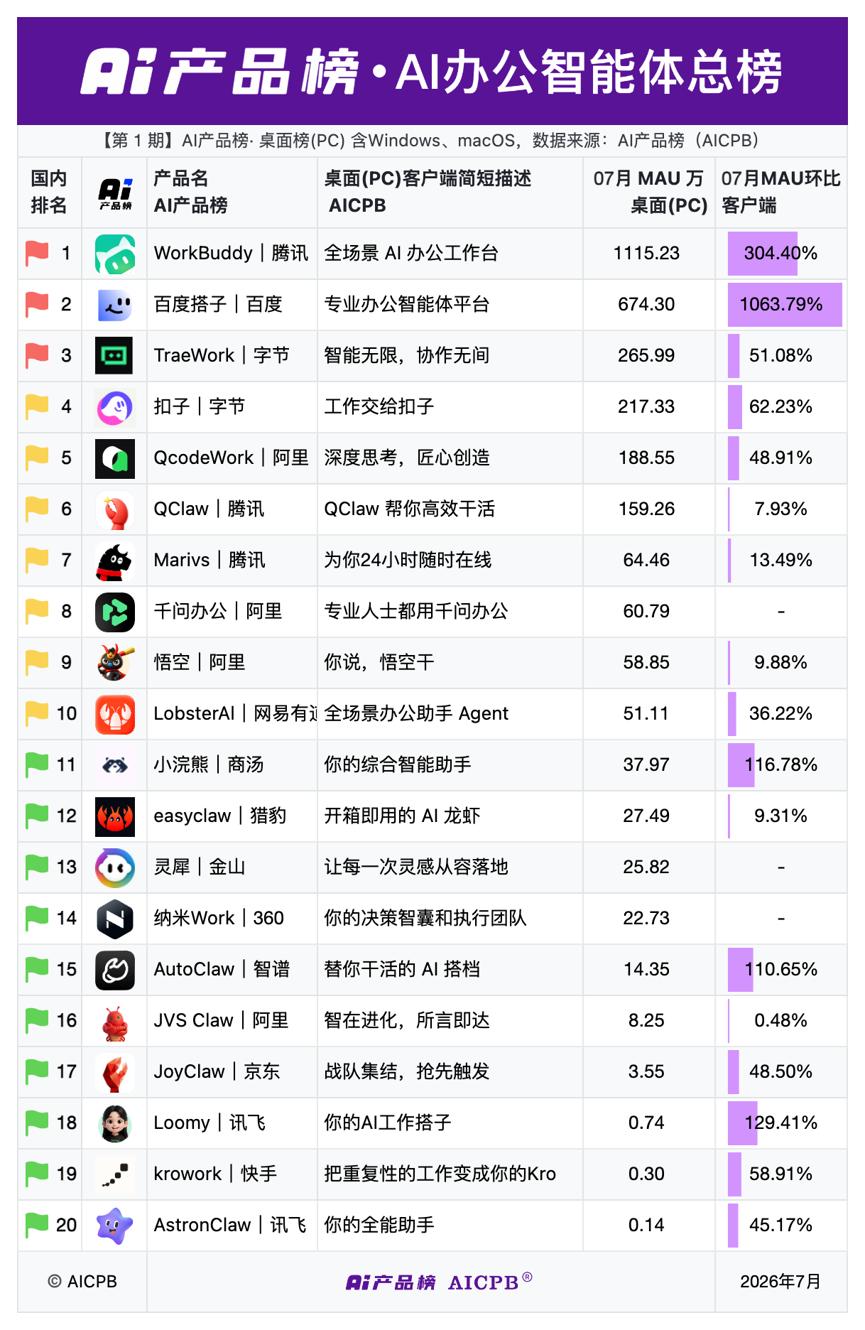This screenshot has height=1330, width=865.
Task: Click the 千问办公 app icon
Action: tap(115, 612)
